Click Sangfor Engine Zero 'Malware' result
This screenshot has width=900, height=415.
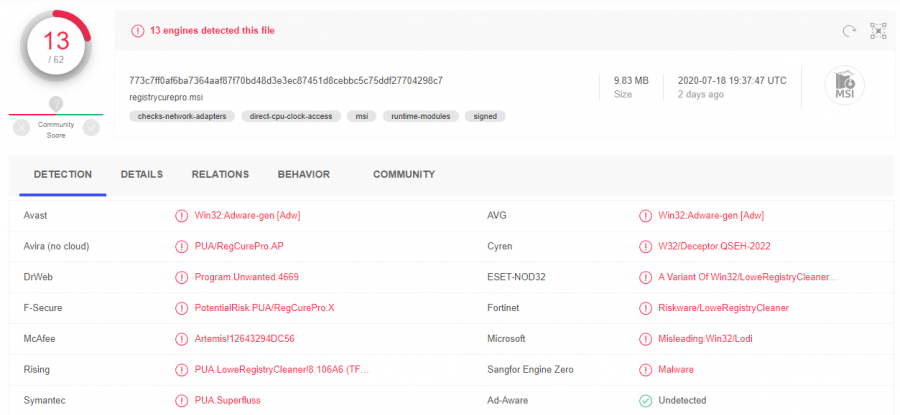coord(676,370)
